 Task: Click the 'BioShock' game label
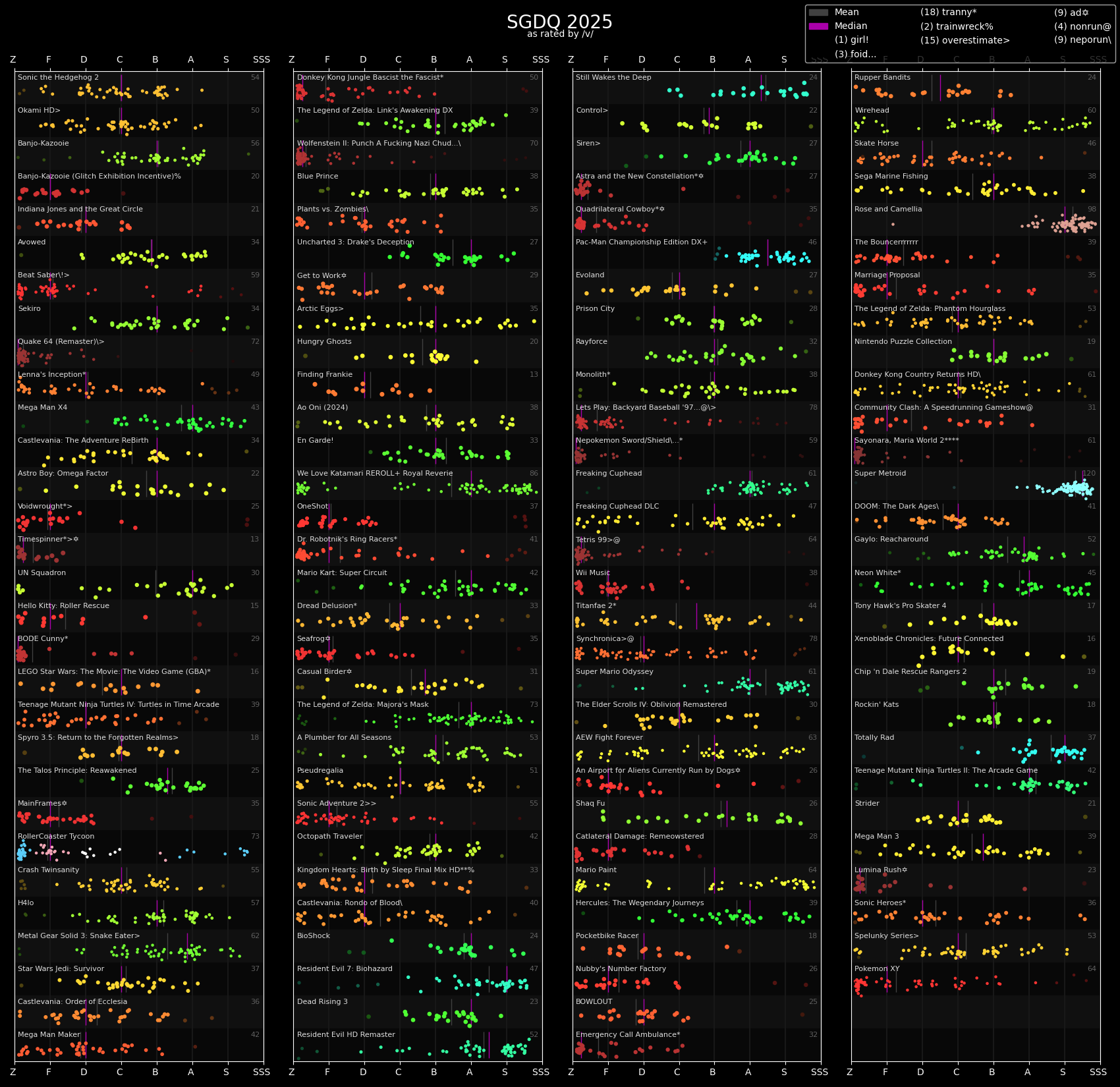point(314,936)
